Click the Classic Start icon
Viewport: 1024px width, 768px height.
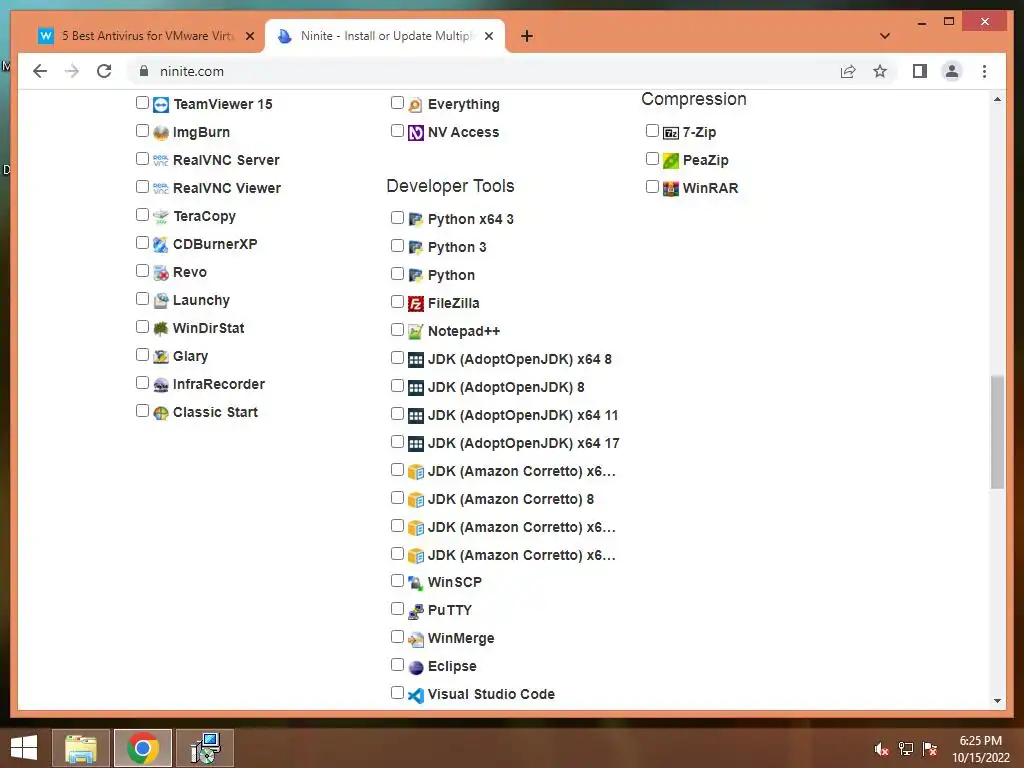tap(161, 413)
